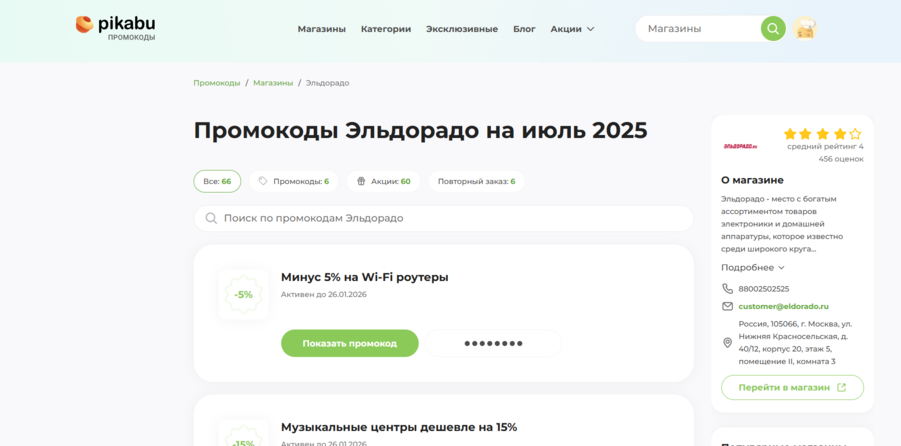The image size is (901, 446).
Task: Click the Перейти в магазин button
Action: pyautogui.click(x=792, y=387)
